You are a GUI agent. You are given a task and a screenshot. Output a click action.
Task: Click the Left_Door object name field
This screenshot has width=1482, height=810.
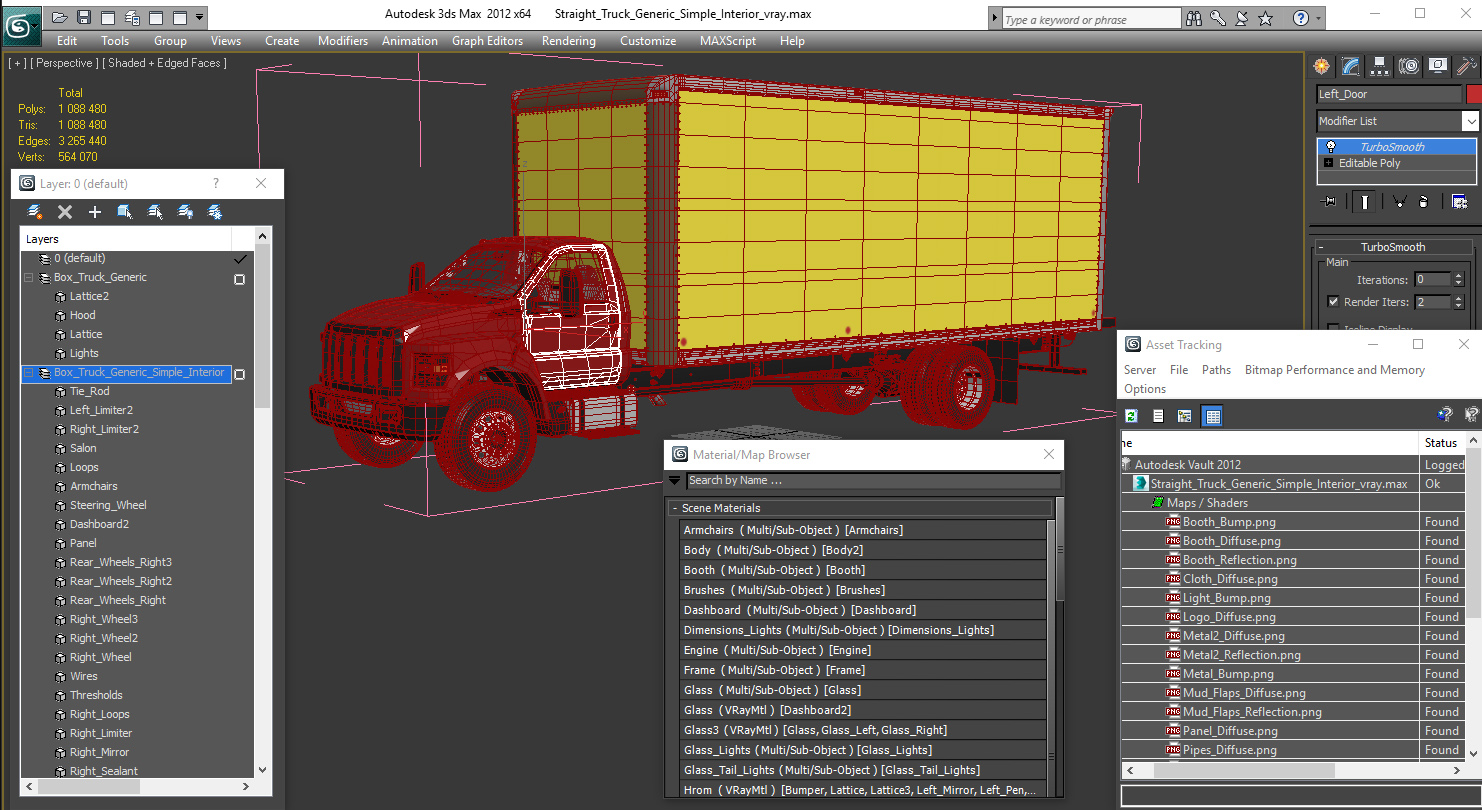(1389, 94)
